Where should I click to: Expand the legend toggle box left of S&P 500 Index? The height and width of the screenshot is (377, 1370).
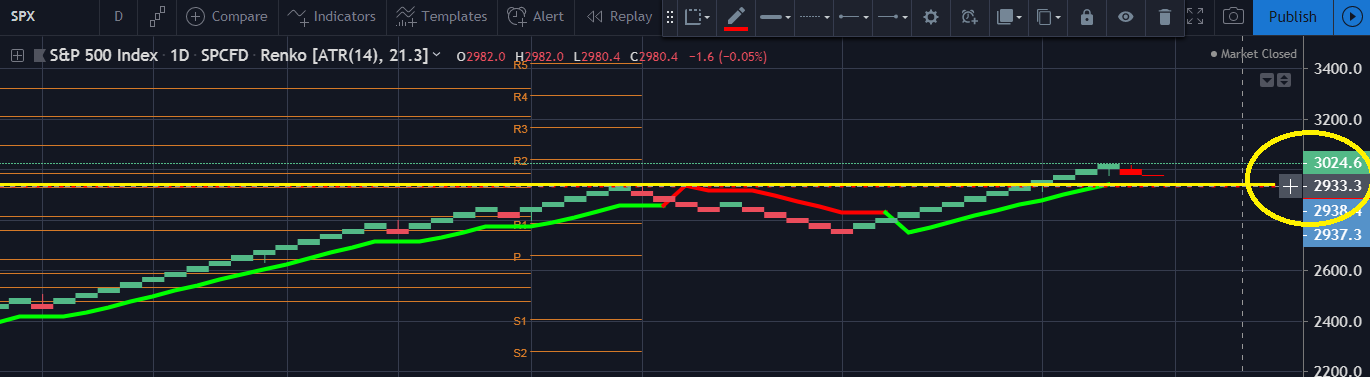pos(17,56)
